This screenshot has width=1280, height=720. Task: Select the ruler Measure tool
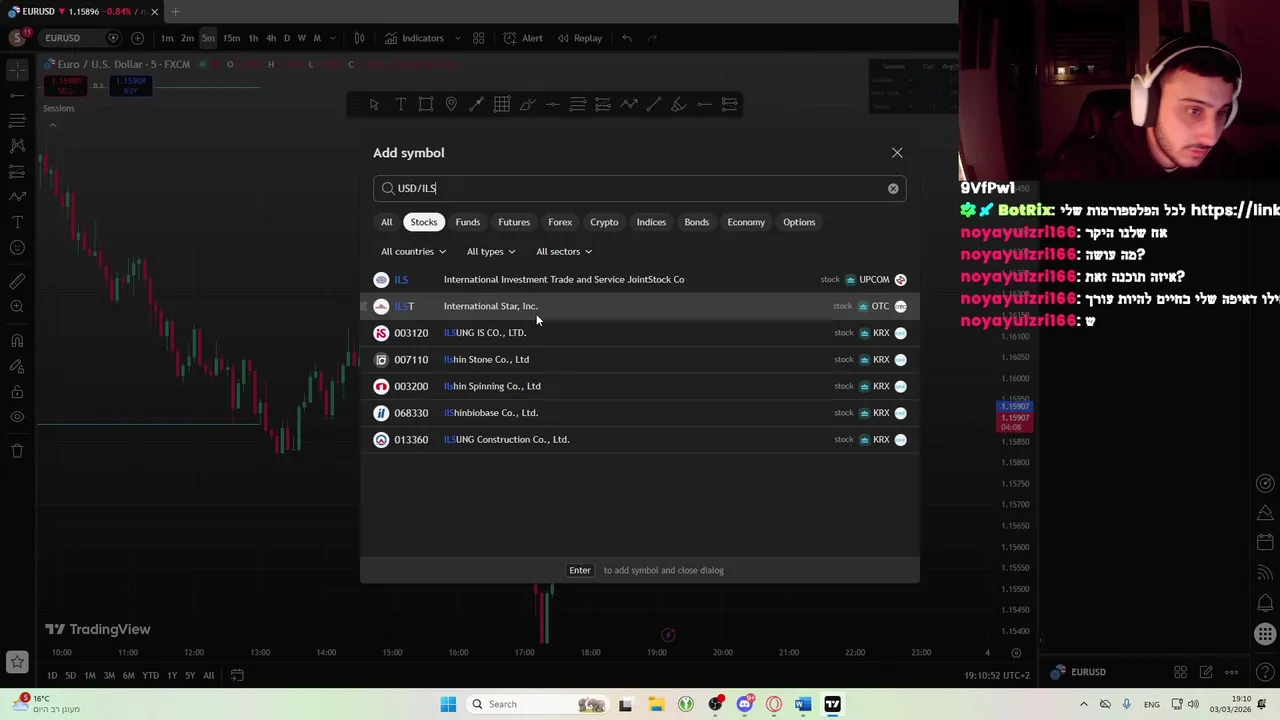click(17, 281)
